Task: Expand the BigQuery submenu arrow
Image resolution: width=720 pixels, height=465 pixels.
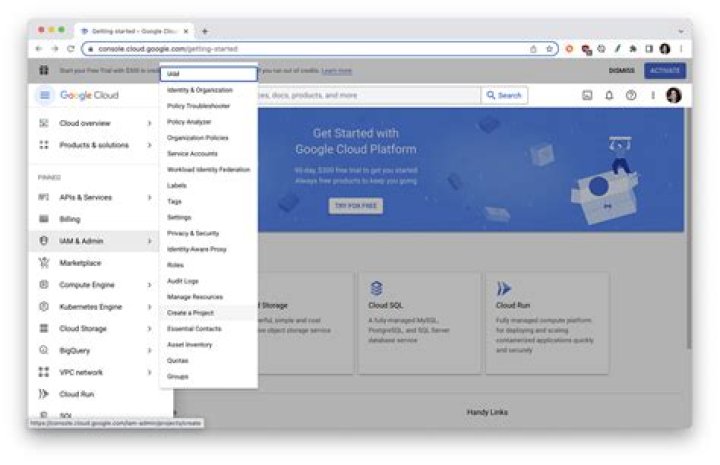Action: click(149, 350)
